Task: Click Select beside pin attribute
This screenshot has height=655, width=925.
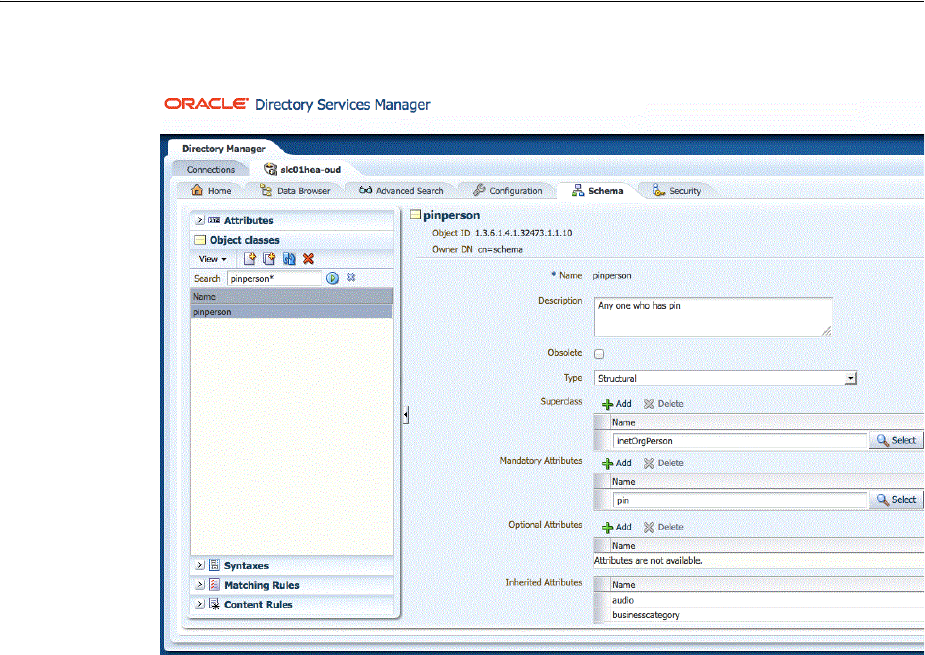Action: click(896, 500)
